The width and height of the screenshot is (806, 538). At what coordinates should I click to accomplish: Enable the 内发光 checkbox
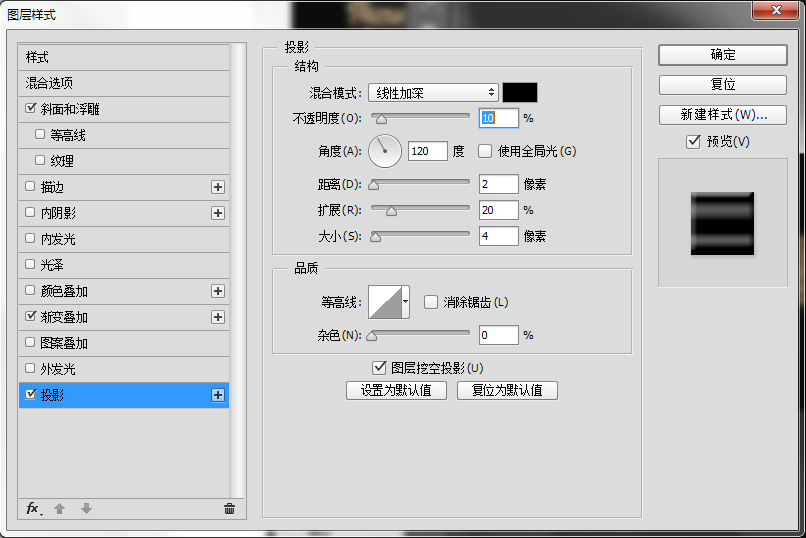pos(30,238)
